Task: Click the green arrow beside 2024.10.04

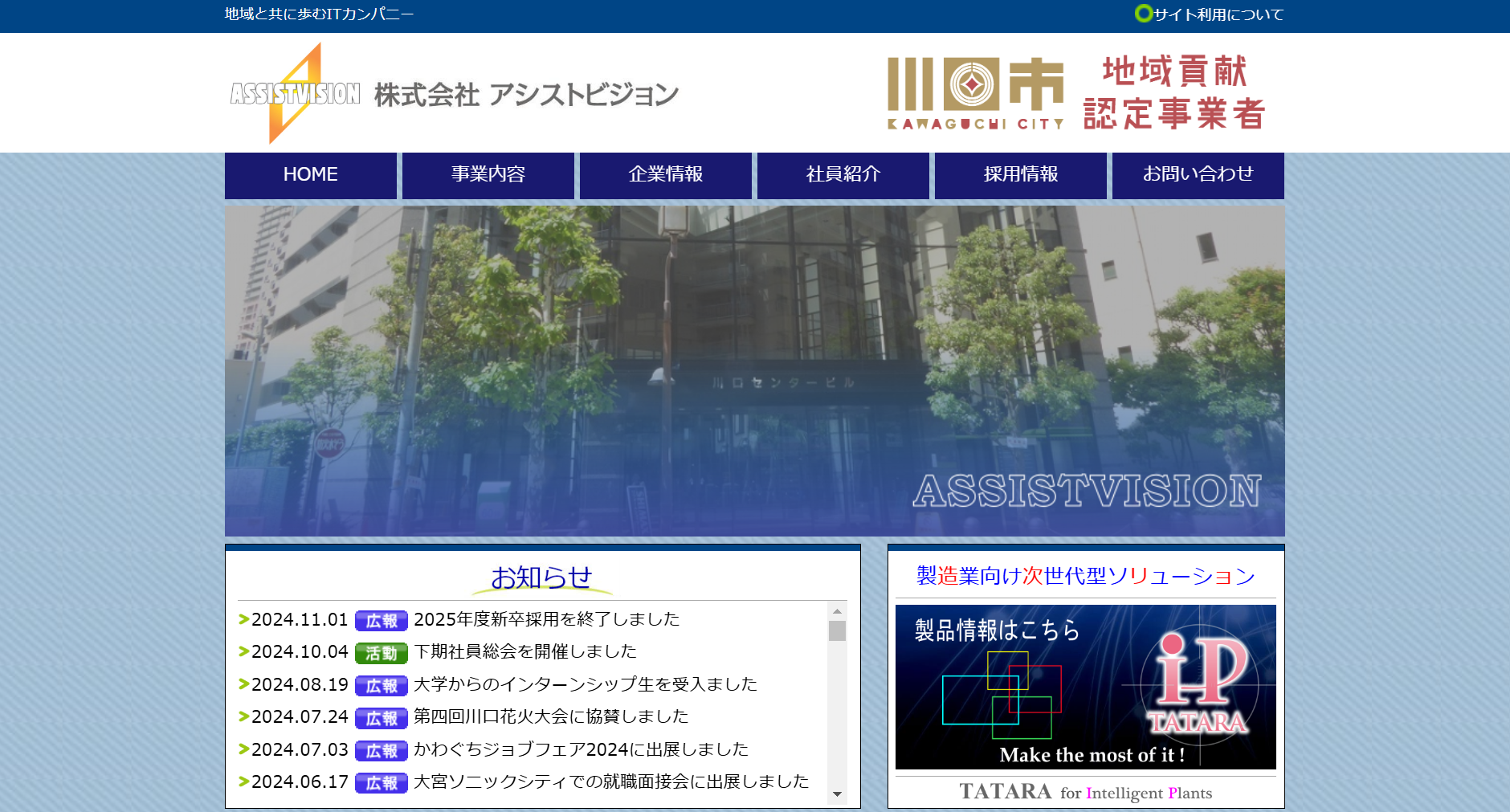Action: [x=244, y=651]
